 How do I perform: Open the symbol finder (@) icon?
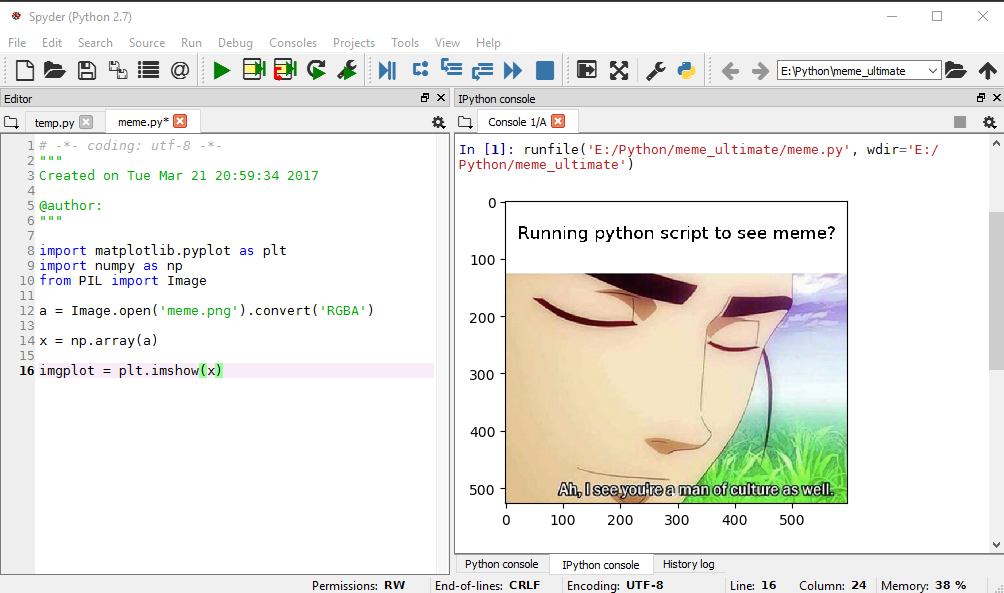point(180,70)
